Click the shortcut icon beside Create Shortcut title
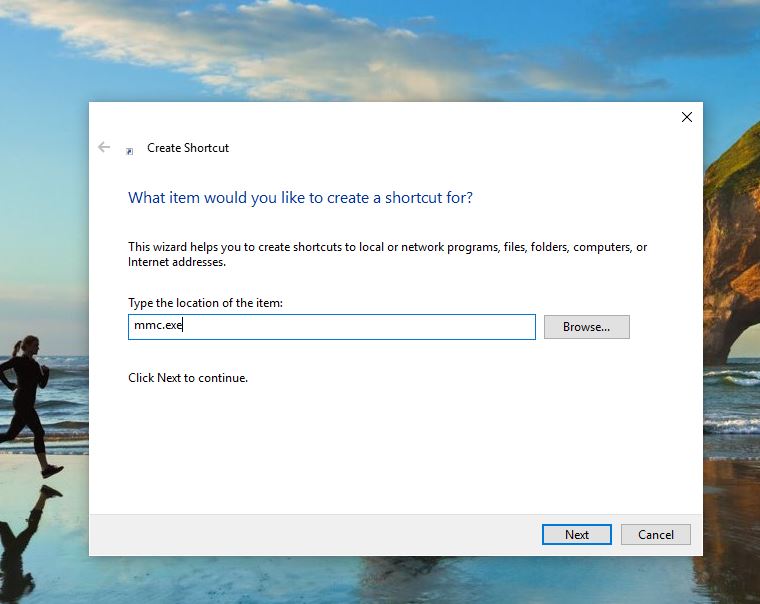Viewport: 760px width, 604px height. [x=129, y=151]
